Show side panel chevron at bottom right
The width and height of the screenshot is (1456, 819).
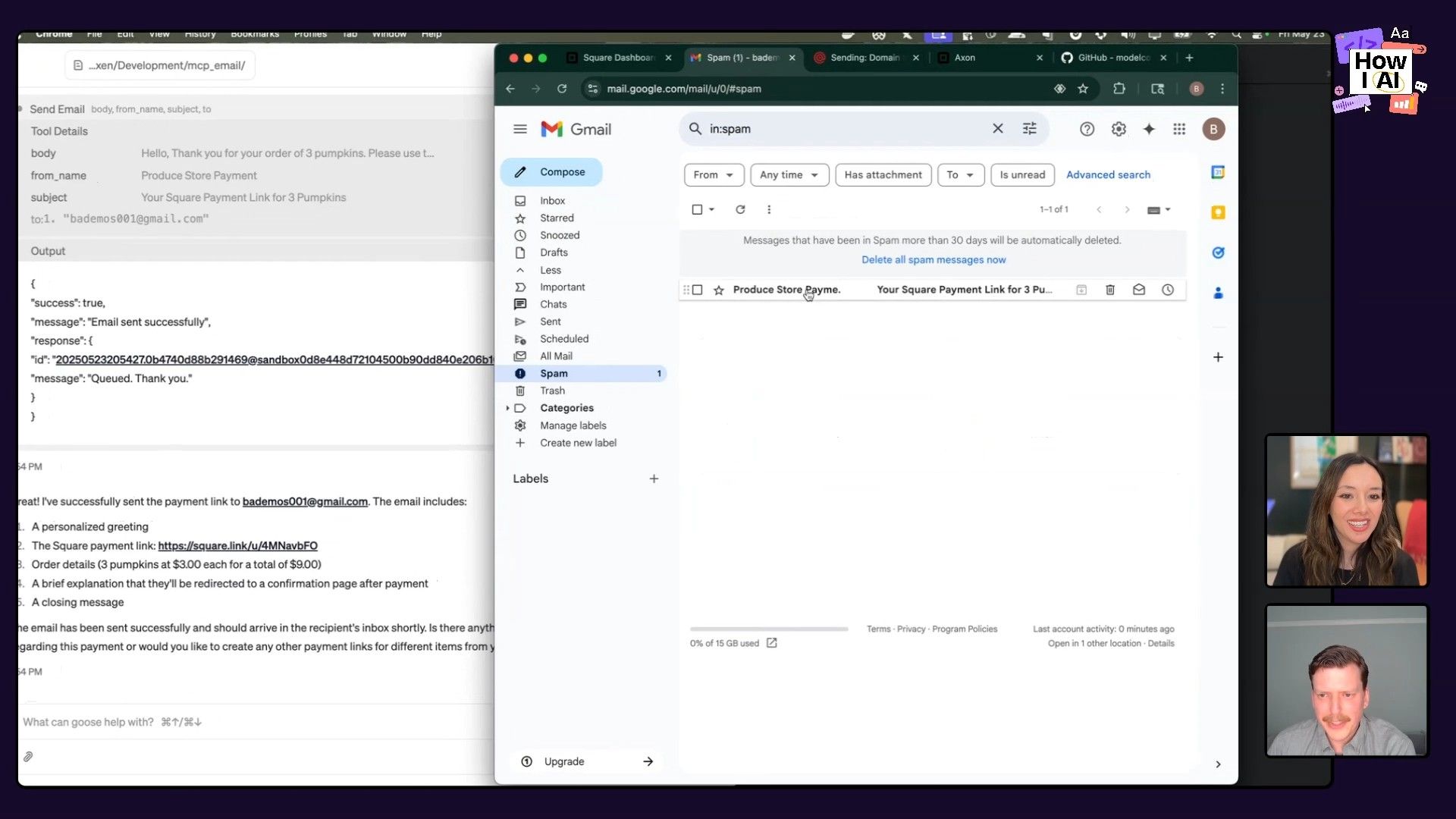[x=1218, y=764]
